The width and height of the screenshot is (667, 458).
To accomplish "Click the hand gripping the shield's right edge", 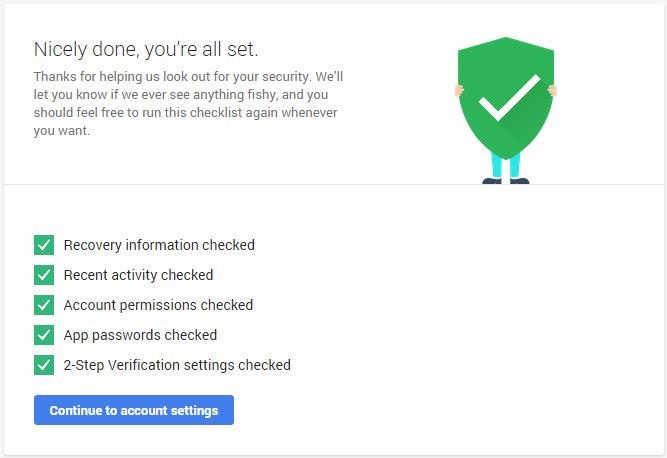I will point(552,91).
